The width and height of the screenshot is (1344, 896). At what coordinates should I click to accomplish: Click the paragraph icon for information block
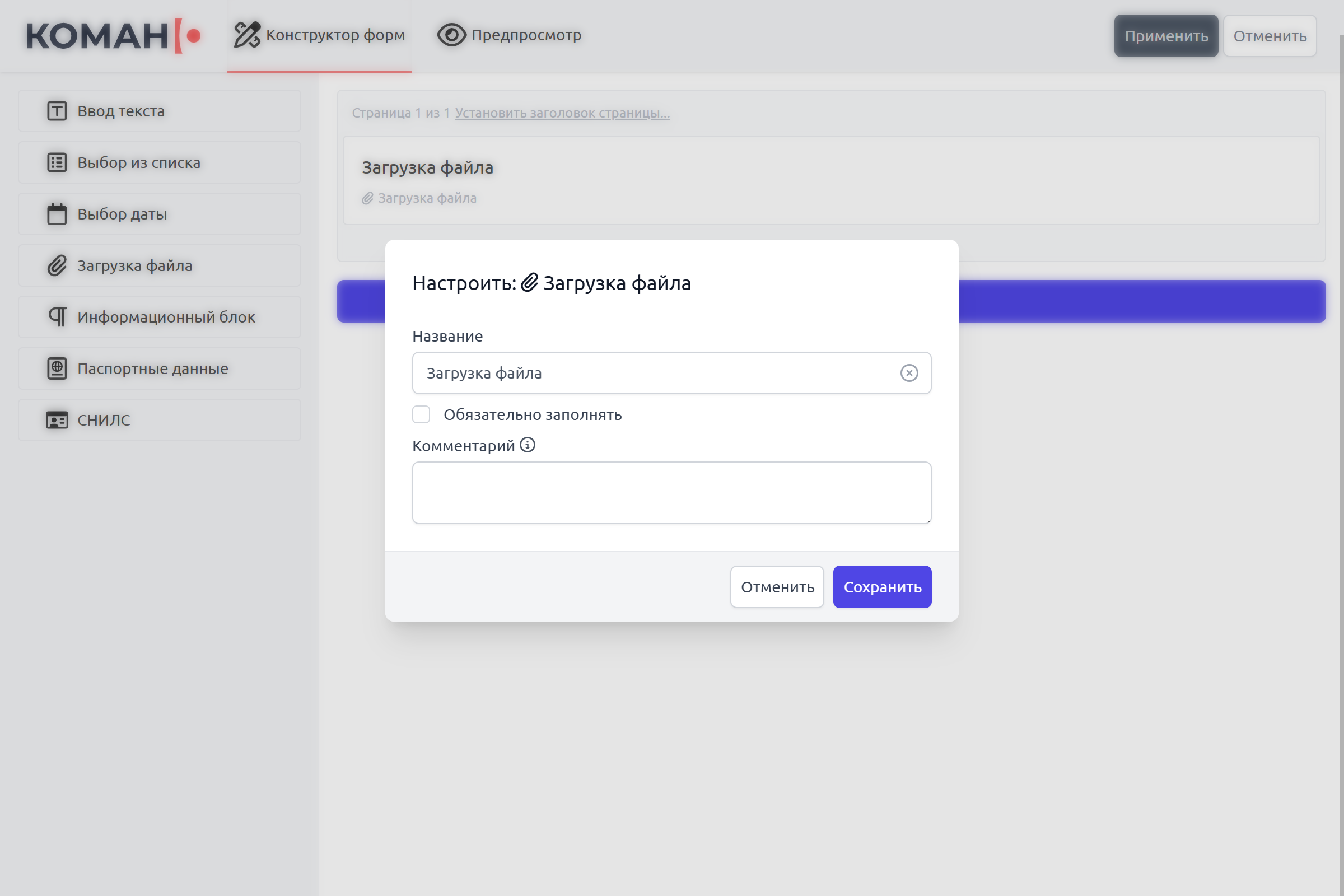(x=57, y=316)
